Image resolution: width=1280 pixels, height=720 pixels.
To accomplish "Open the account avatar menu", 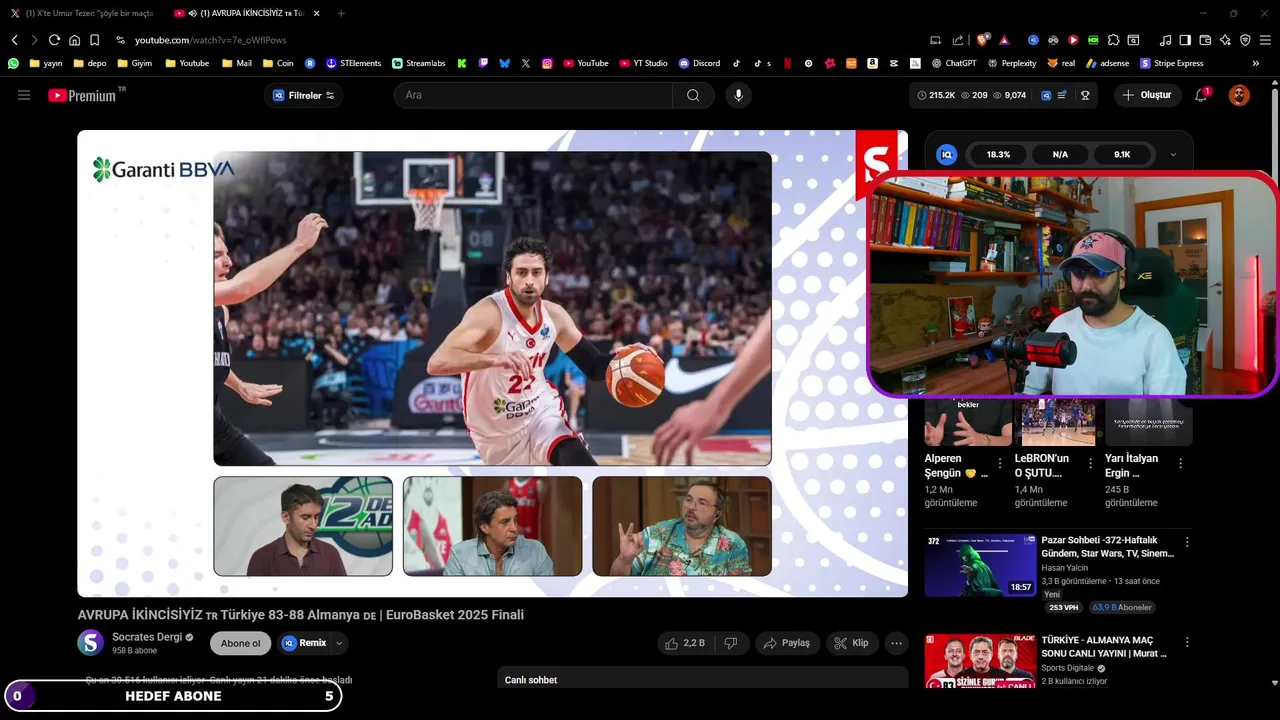I will (x=1239, y=95).
